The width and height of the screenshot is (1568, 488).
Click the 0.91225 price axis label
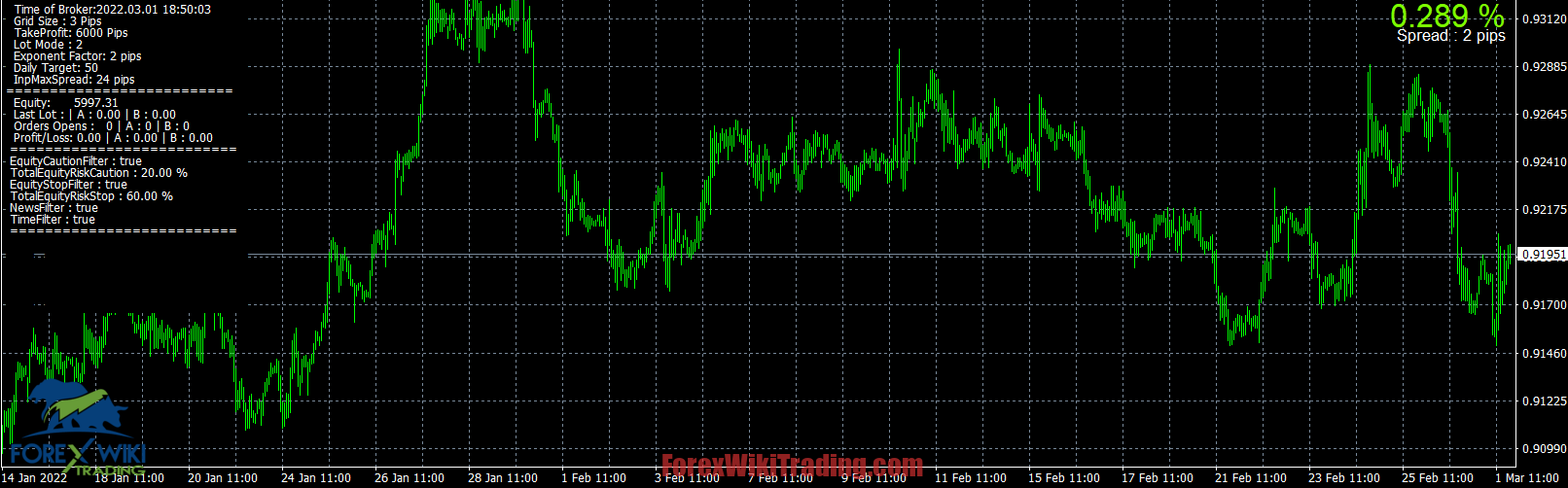pyautogui.click(x=1543, y=401)
